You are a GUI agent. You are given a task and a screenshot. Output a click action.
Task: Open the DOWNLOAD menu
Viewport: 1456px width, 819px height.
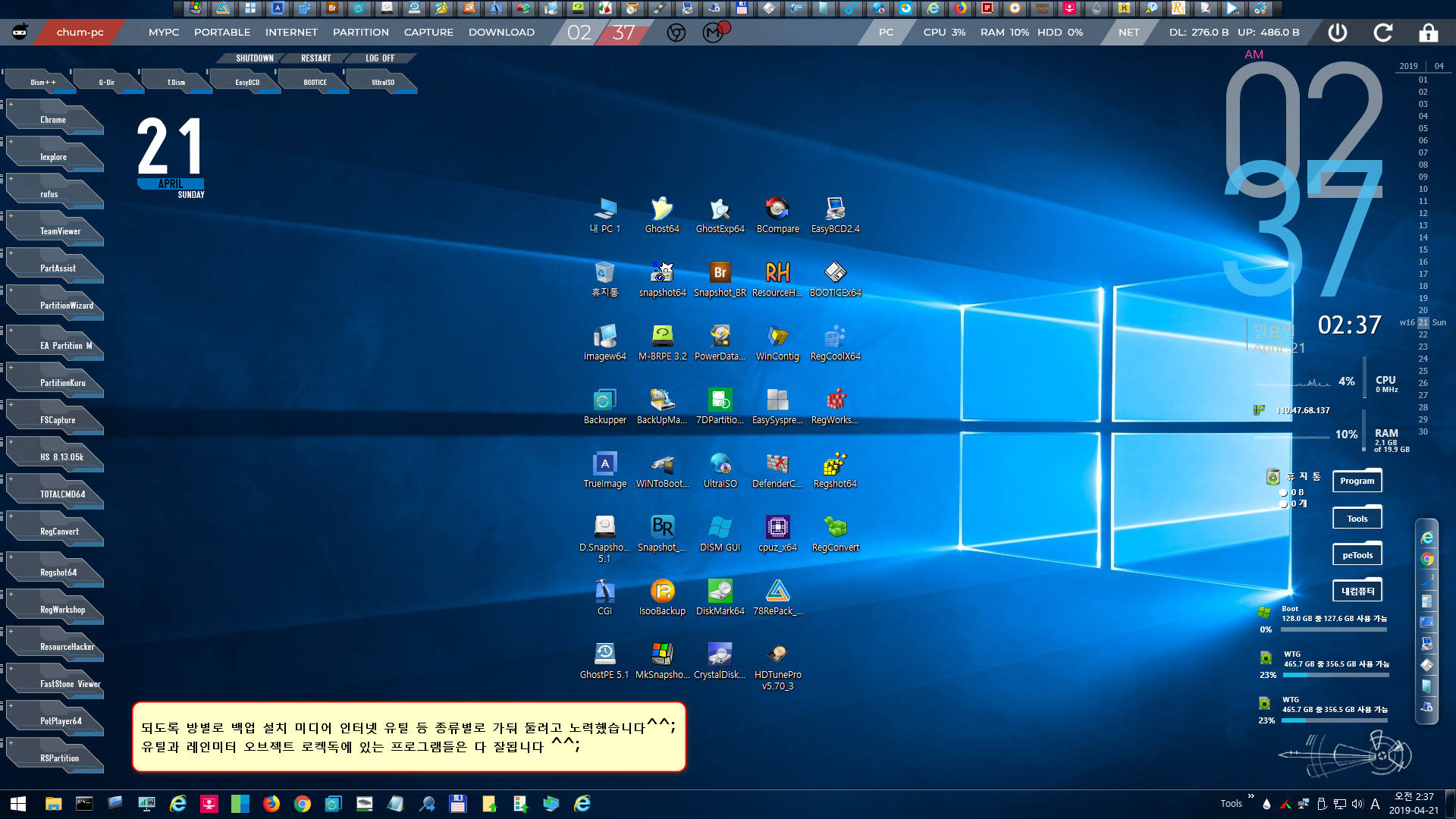501,33
